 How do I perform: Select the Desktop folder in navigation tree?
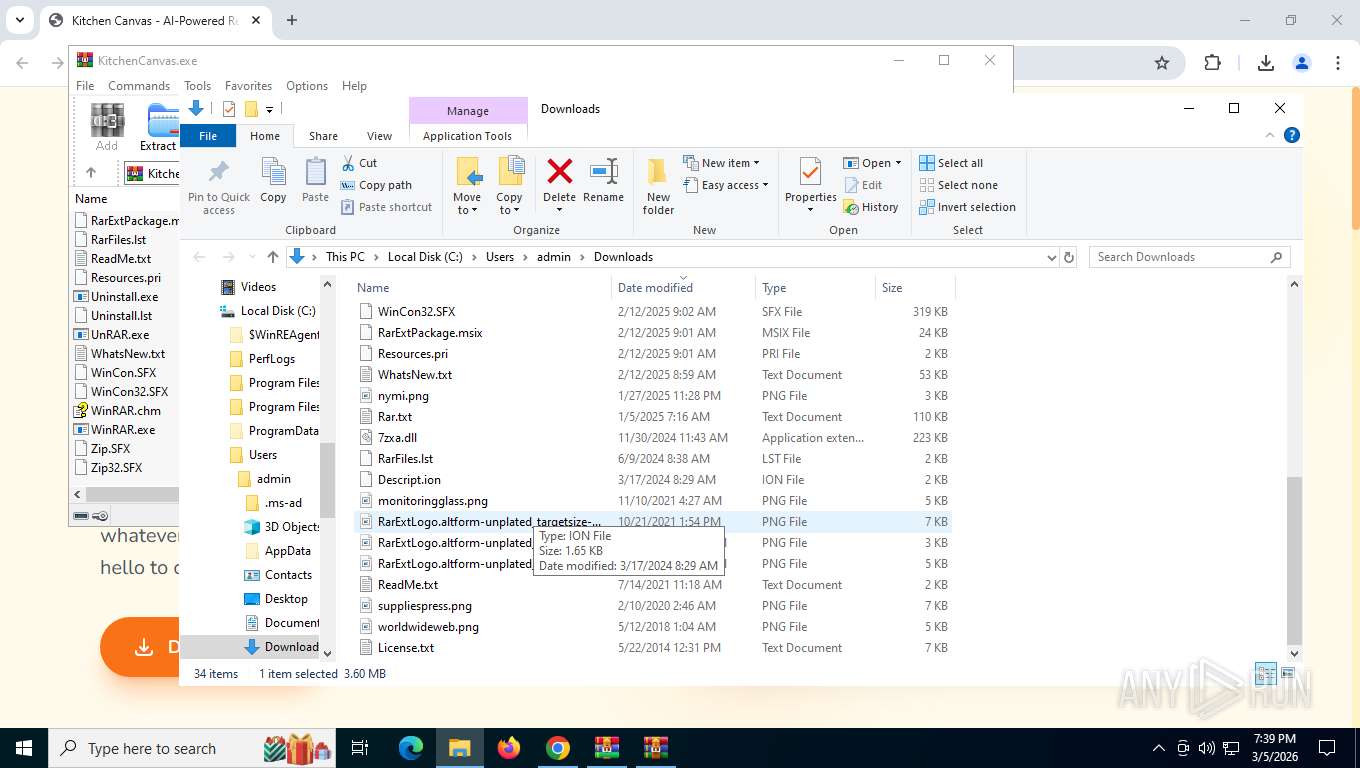pos(286,599)
